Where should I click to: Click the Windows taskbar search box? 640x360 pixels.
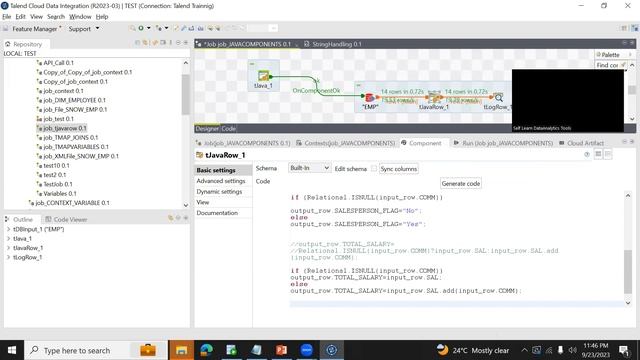point(96,350)
